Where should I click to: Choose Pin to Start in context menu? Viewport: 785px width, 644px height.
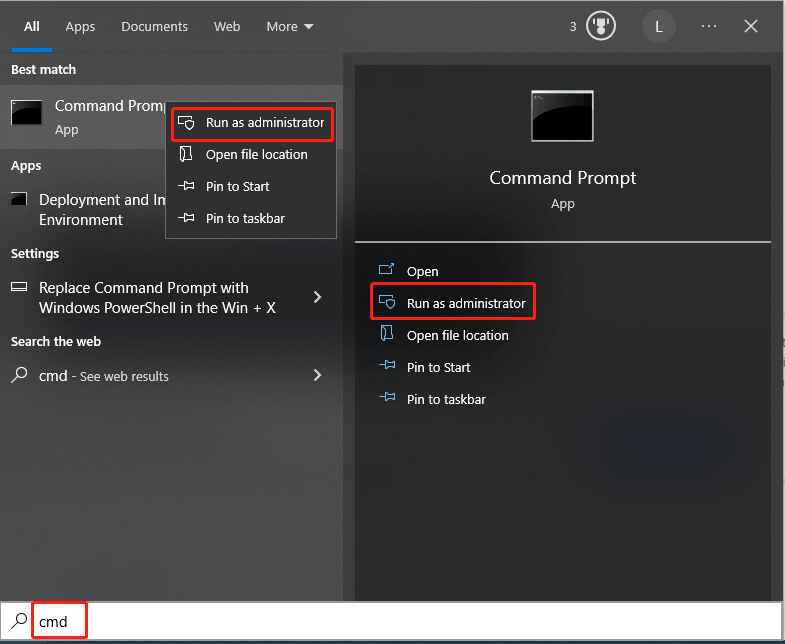[251, 186]
